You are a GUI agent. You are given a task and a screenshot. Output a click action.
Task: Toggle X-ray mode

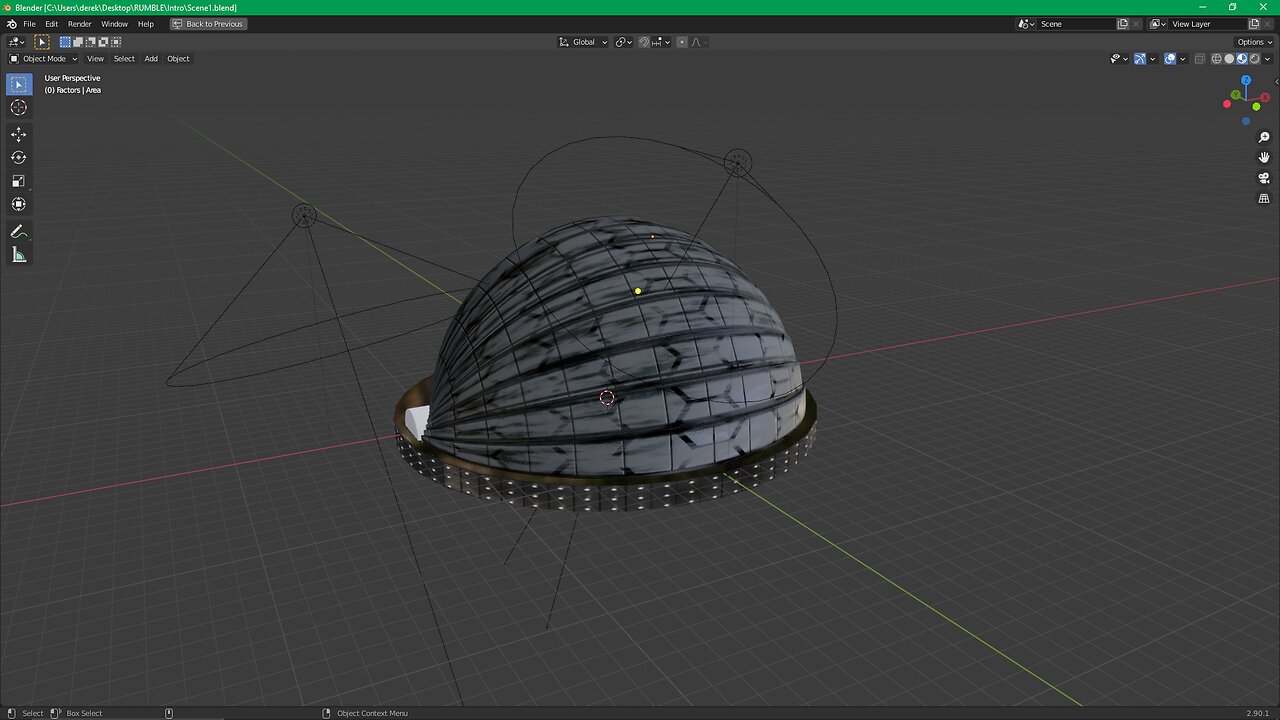[x=1200, y=59]
